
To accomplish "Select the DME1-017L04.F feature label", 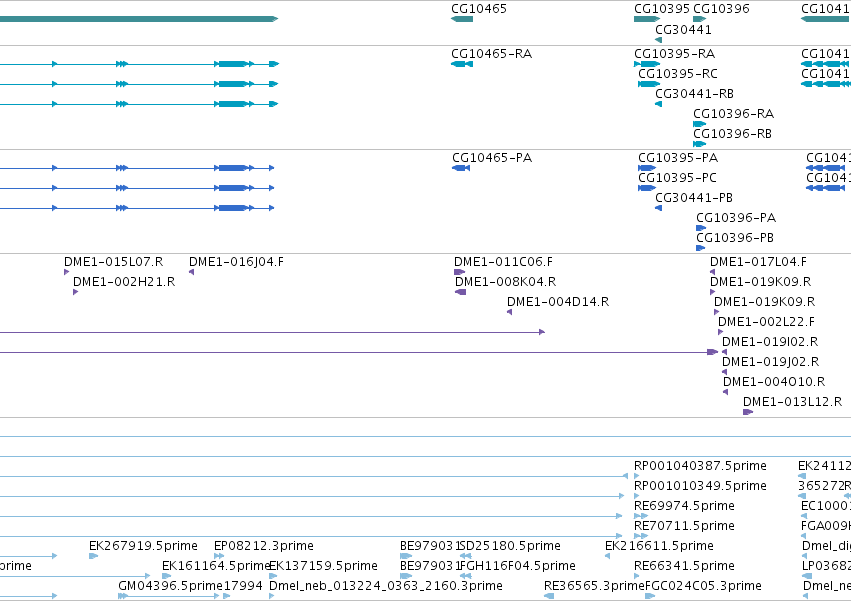I will click(x=758, y=262).
